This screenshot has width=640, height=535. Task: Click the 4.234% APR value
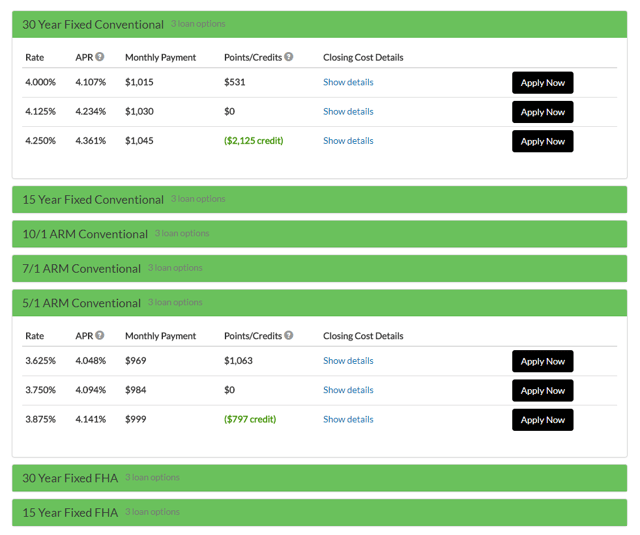click(91, 111)
